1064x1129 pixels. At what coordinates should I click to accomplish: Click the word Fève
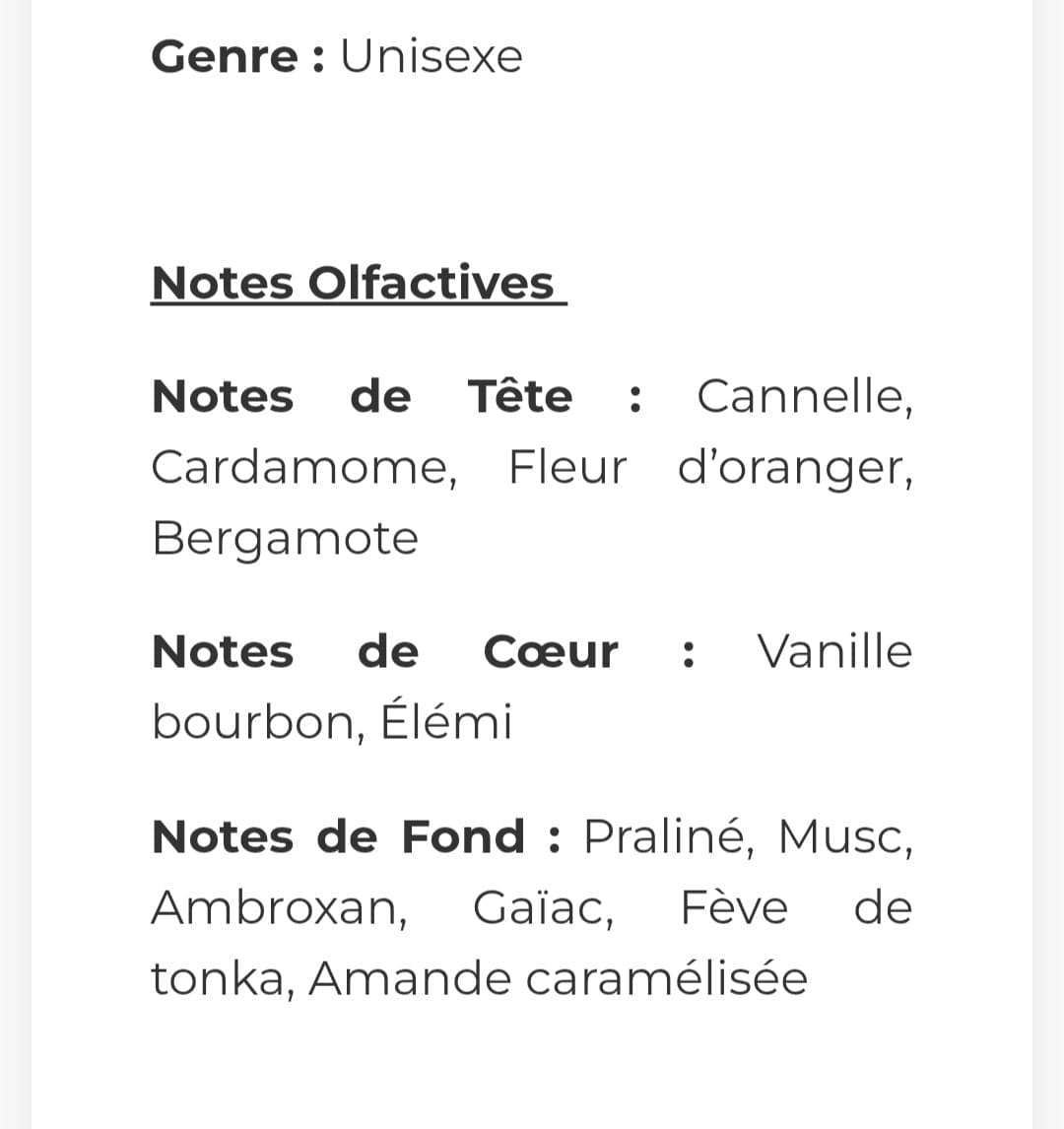click(x=734, y=907)
